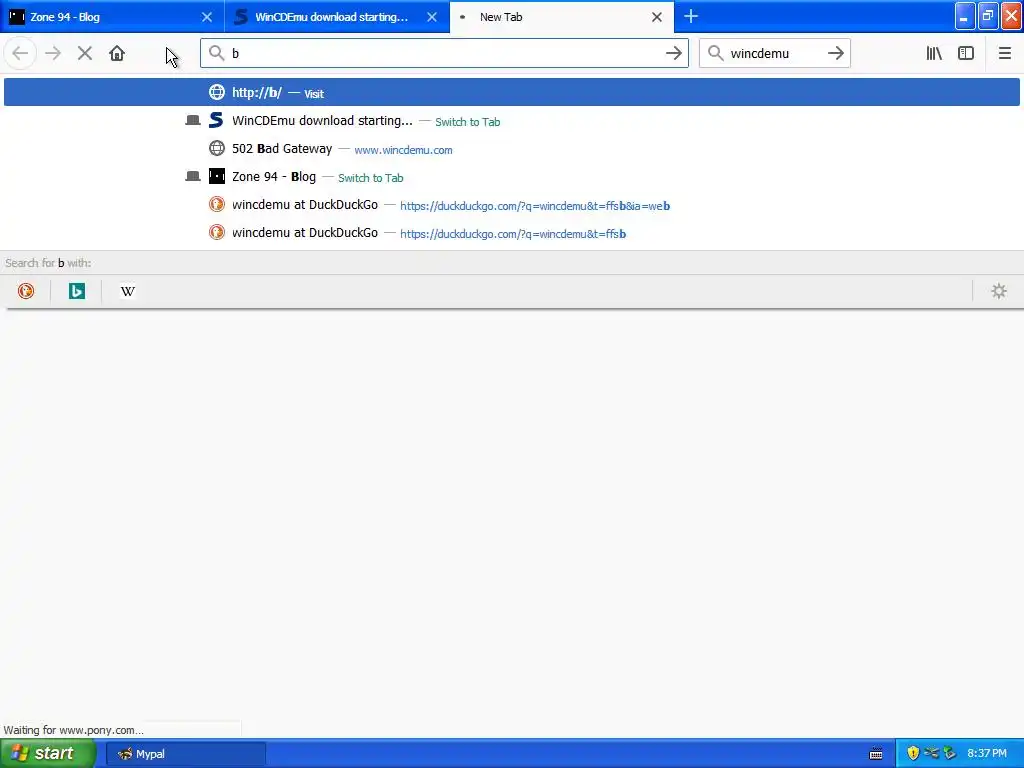Open DuckDuckGo suggestion ending with ia=web
The width and height of the screenshot is (1024, 768).
coord(512,205)
